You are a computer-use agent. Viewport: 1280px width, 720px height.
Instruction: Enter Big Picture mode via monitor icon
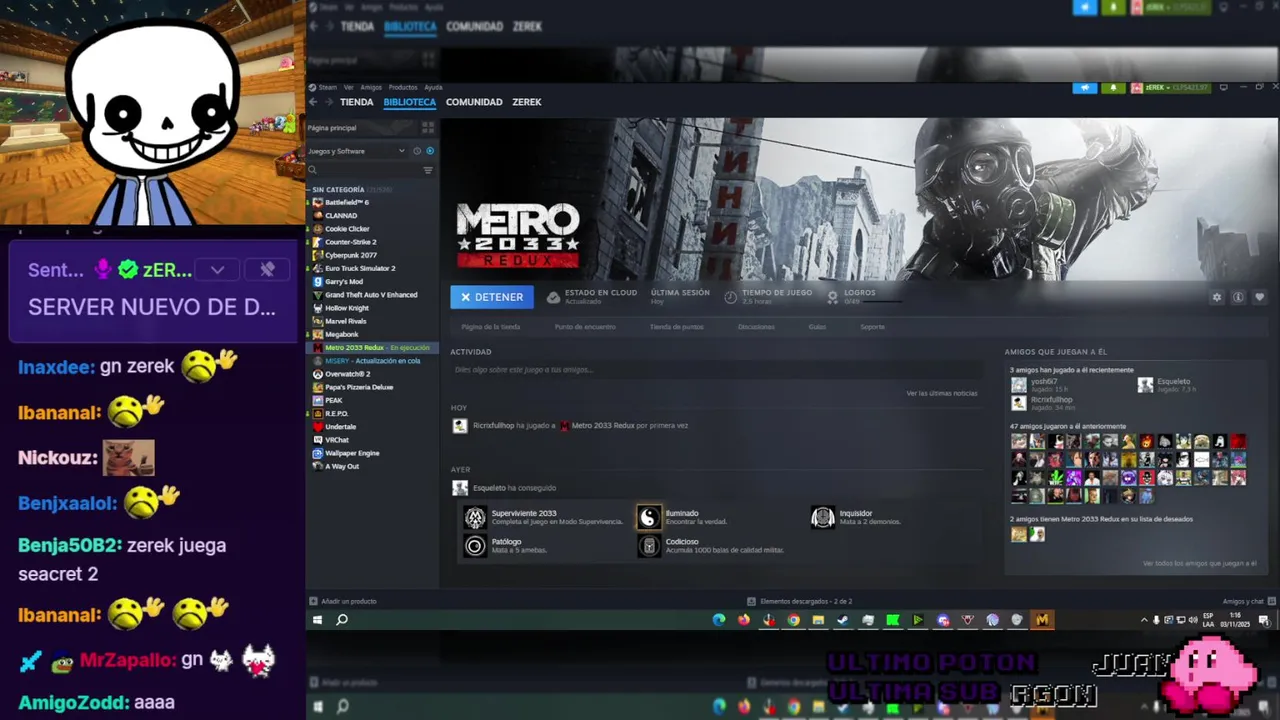point(1222,88)
